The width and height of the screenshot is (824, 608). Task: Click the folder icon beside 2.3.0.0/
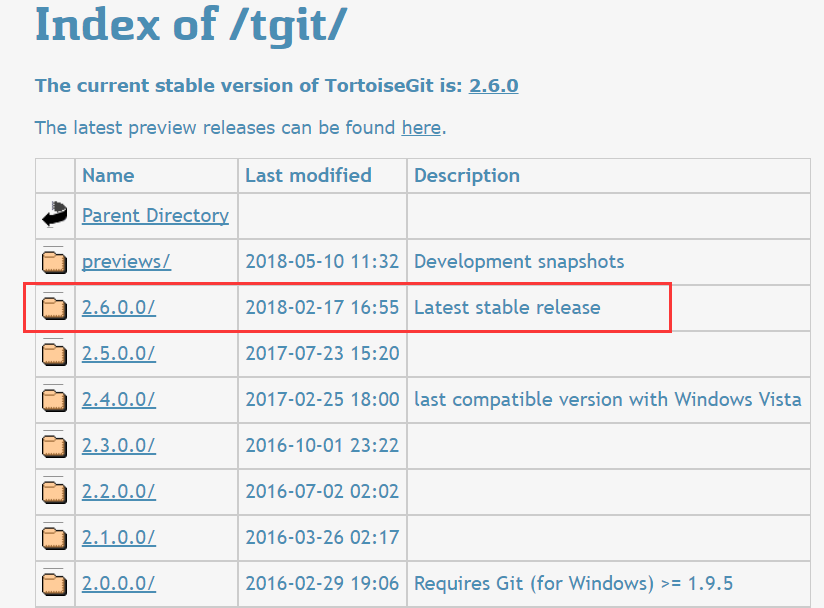tap(54, 446)
